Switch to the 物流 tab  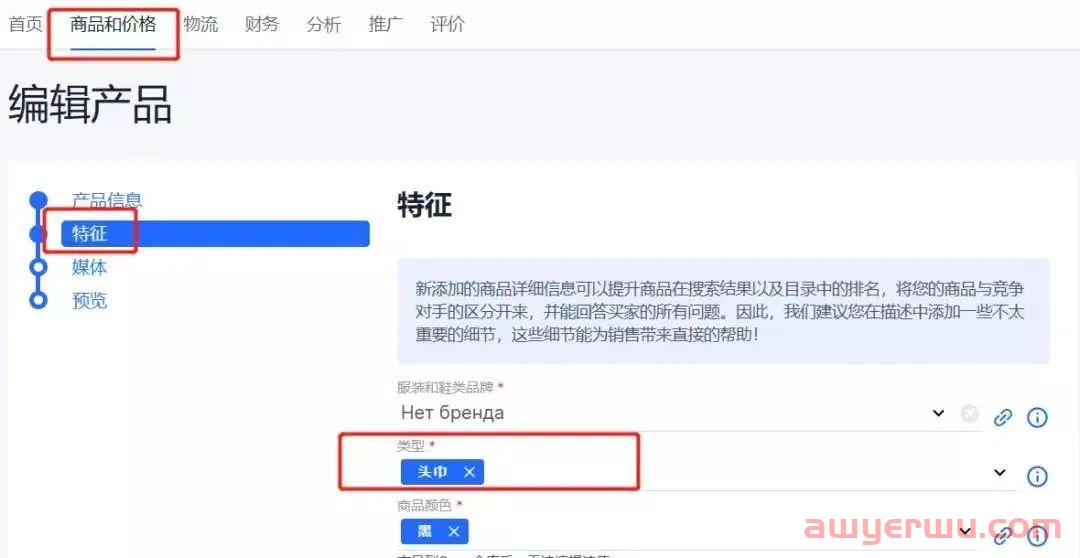pos(200,25)
